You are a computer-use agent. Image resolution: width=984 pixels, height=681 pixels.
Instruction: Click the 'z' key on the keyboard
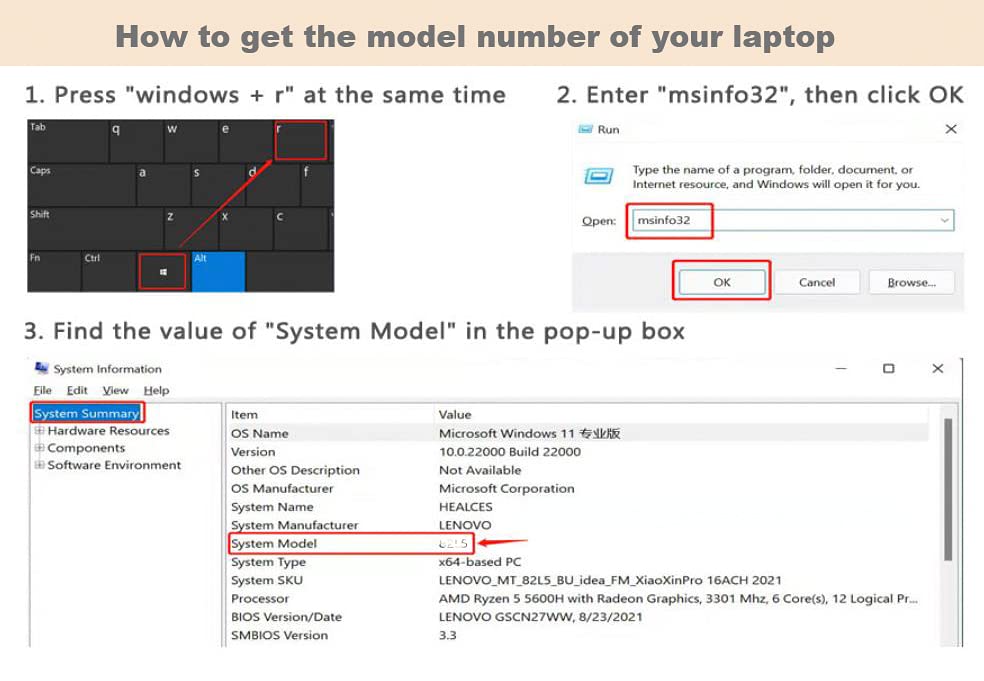pyautogui.click(x=190, y=228)
